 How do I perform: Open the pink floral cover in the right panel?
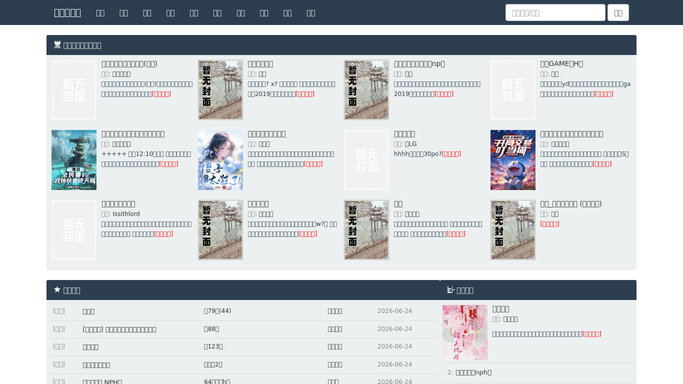(465, 332)
